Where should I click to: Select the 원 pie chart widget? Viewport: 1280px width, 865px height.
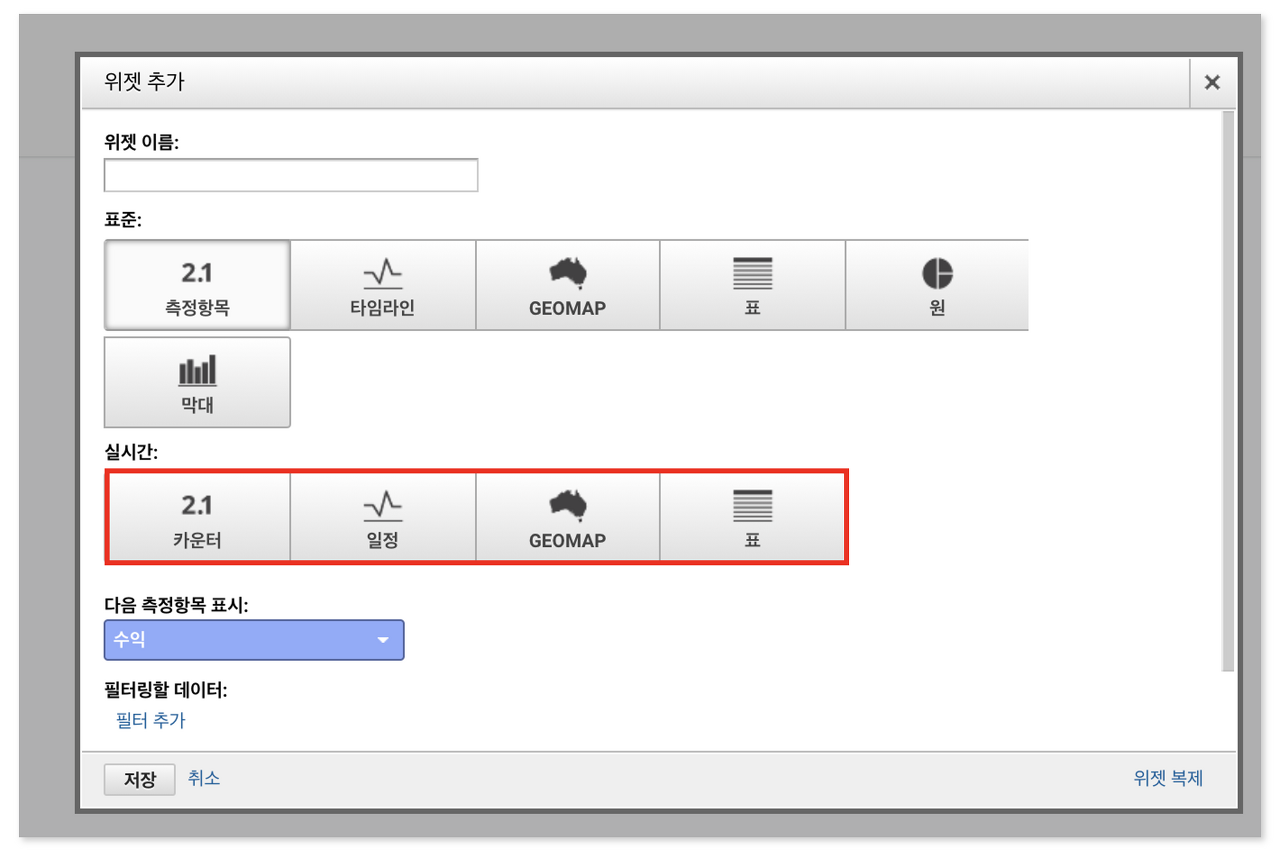tap(937, 285)
